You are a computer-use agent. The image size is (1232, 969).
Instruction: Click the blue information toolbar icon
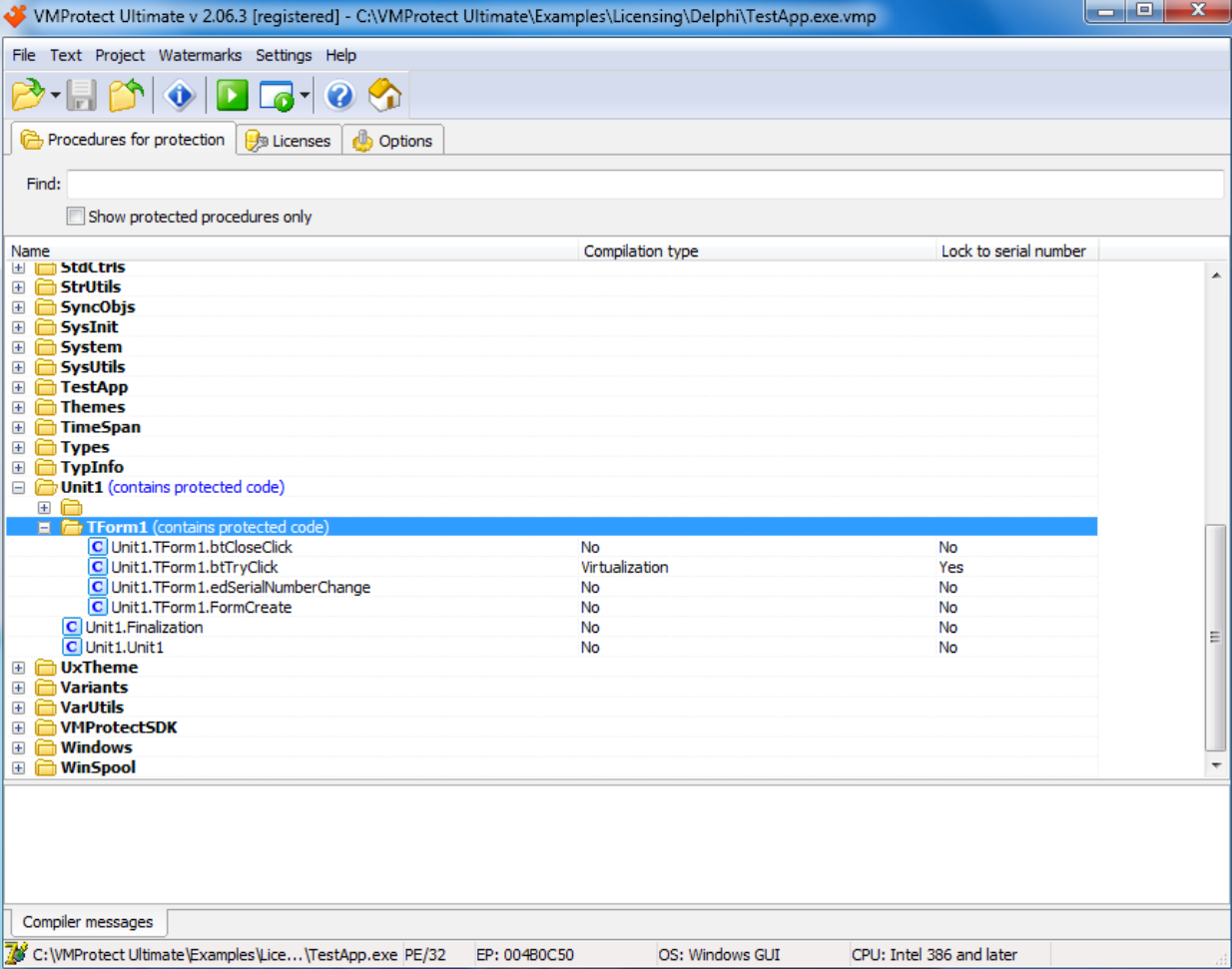pos(180,96)
